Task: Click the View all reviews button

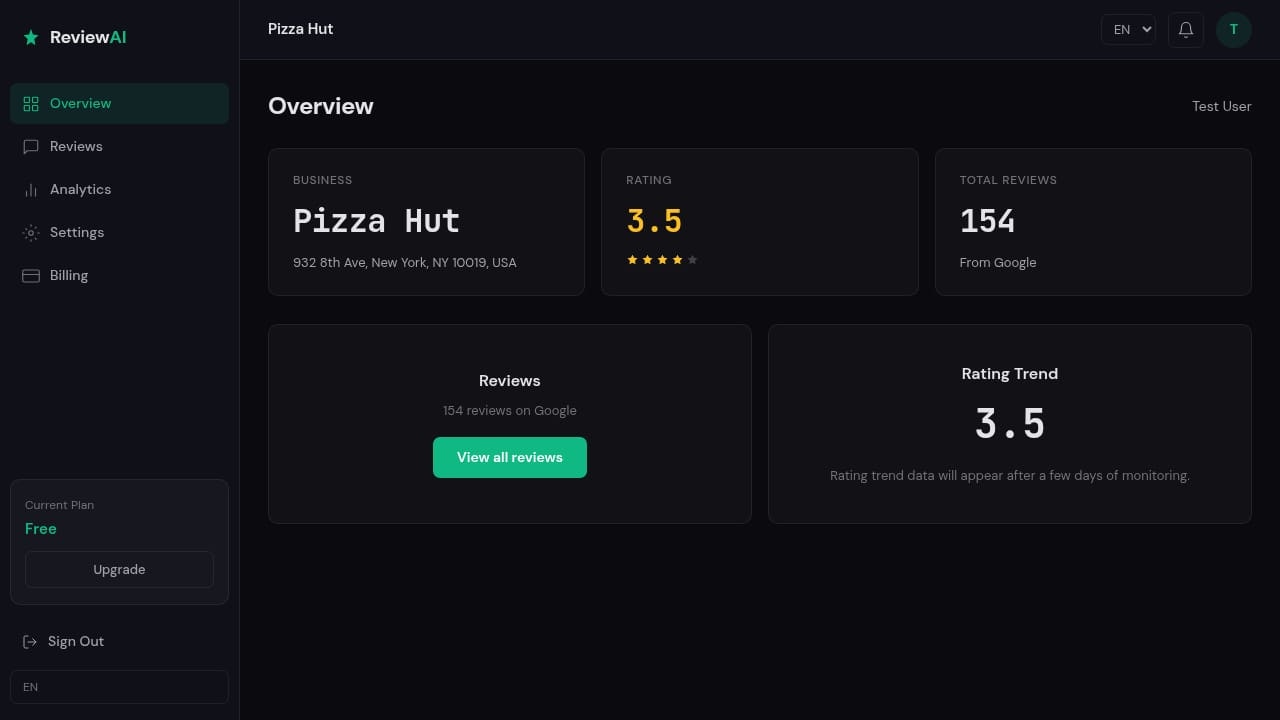Action: pos(510,457)
